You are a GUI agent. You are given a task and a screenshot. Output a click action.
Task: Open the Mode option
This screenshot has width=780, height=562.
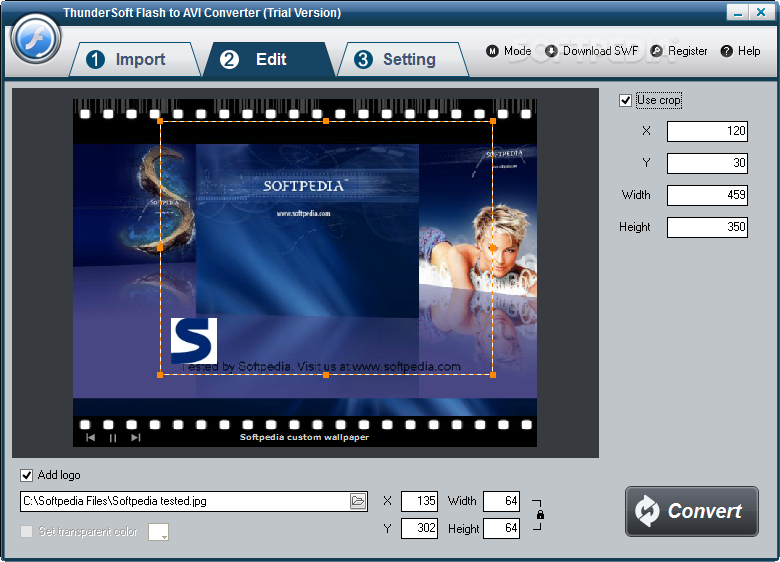tap(508, 51)
